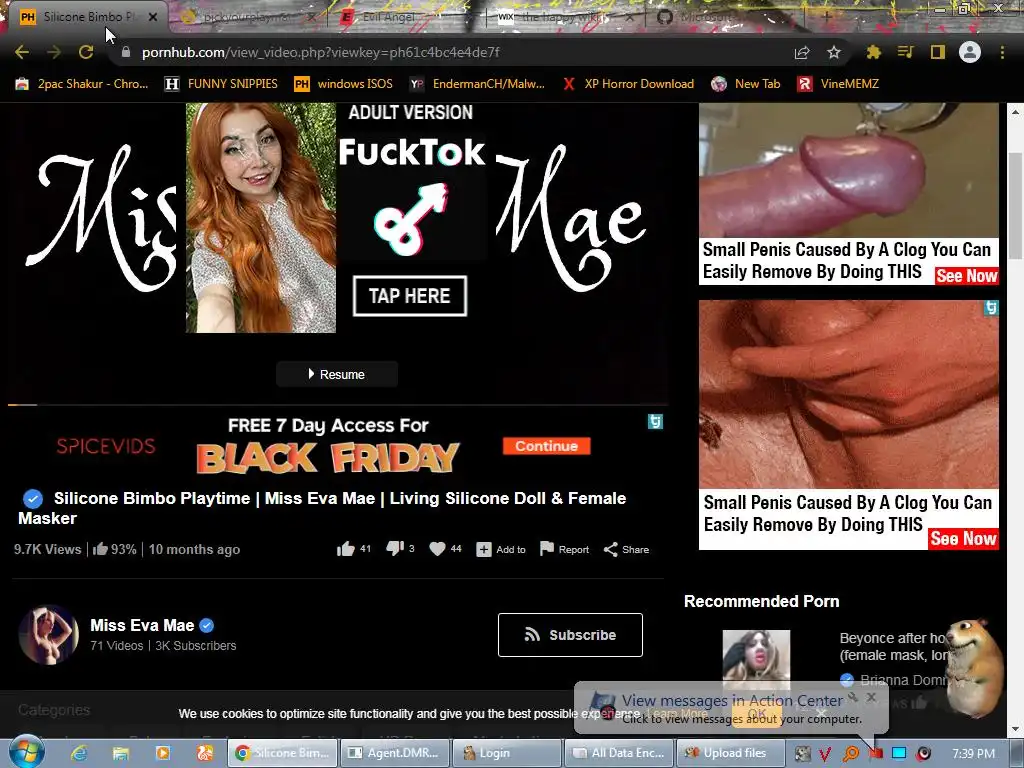Open Windows Explorer folder on taskbar
The image size is (1024, 768).
(x=121, y=753)
